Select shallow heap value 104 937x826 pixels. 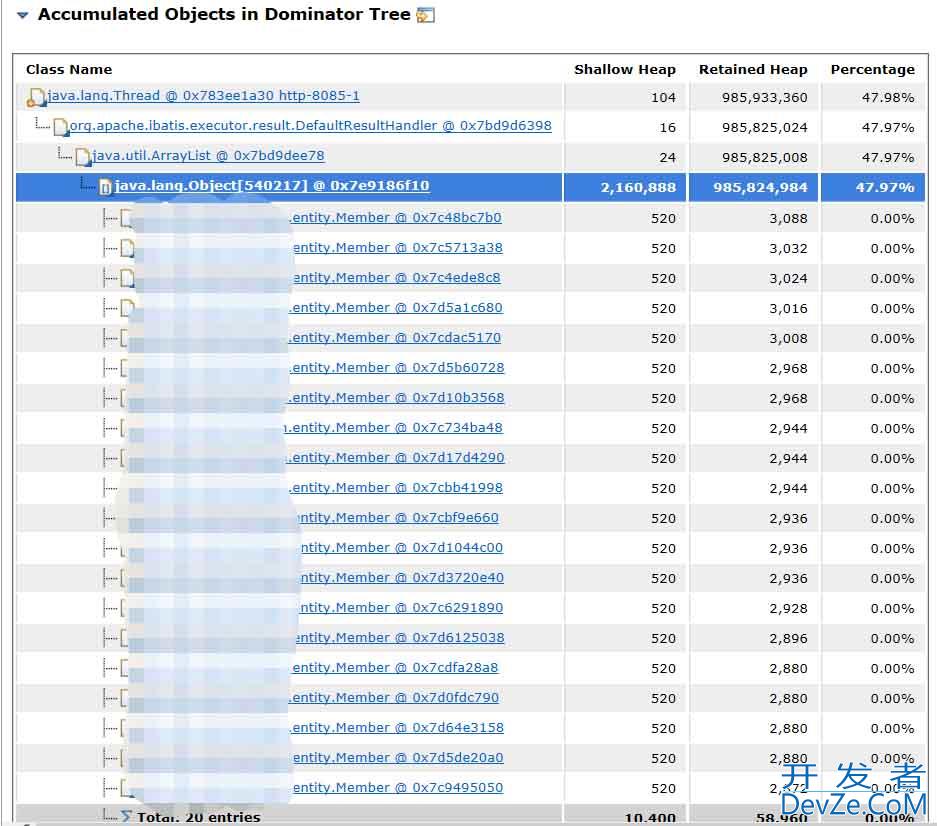pyautogui.click(x=663, y=97)
